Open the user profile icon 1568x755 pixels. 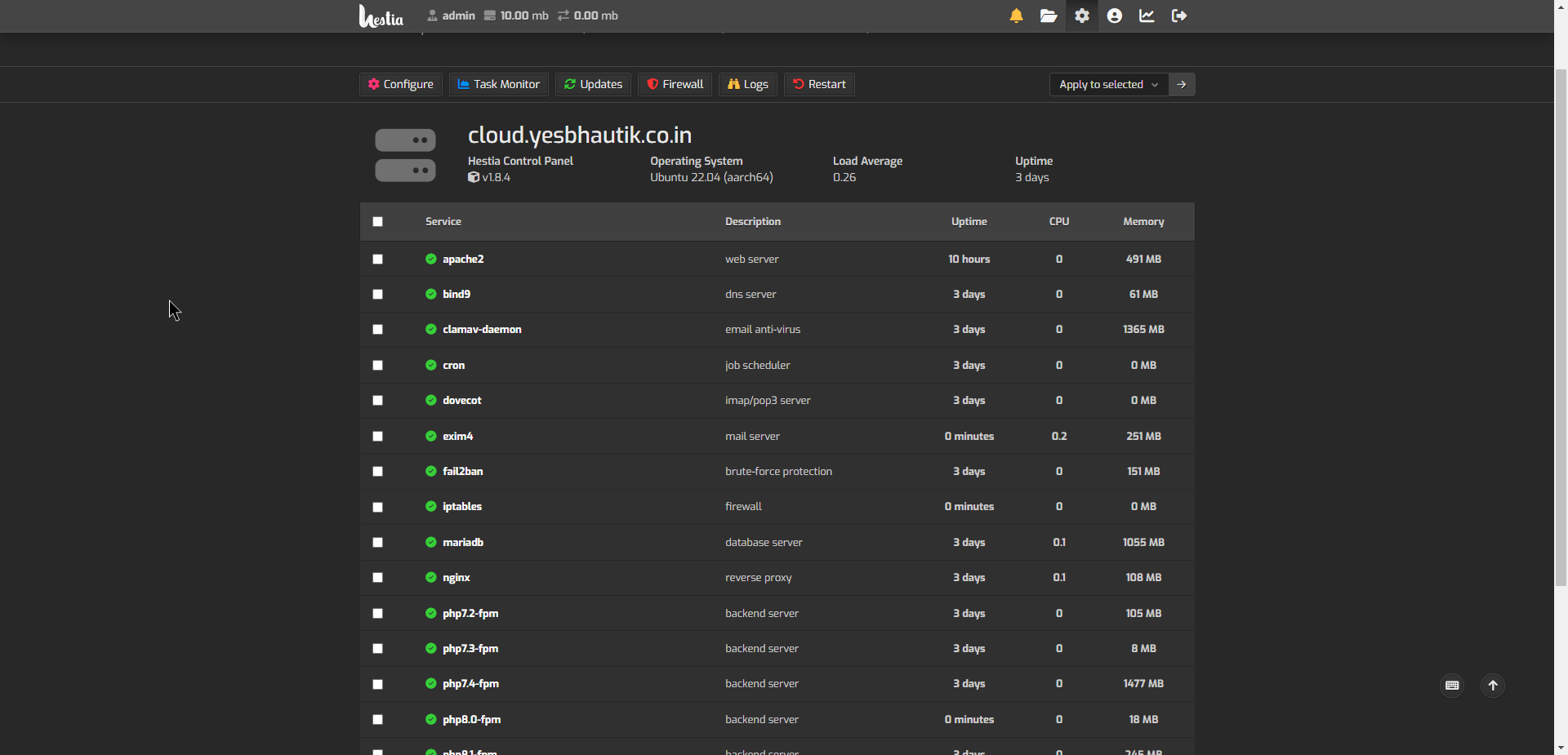(x=1115, y=16)
